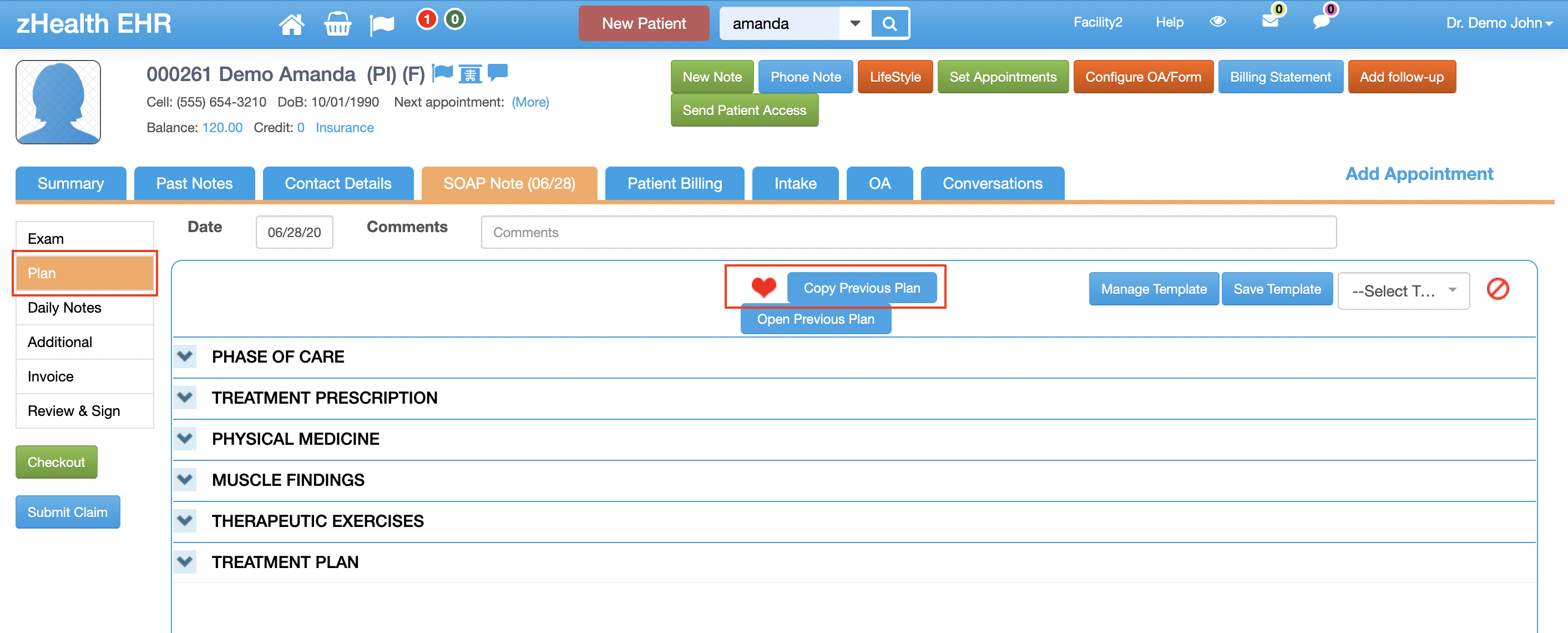Expand the MUSCLE FINDINGS section

[185, 480]
